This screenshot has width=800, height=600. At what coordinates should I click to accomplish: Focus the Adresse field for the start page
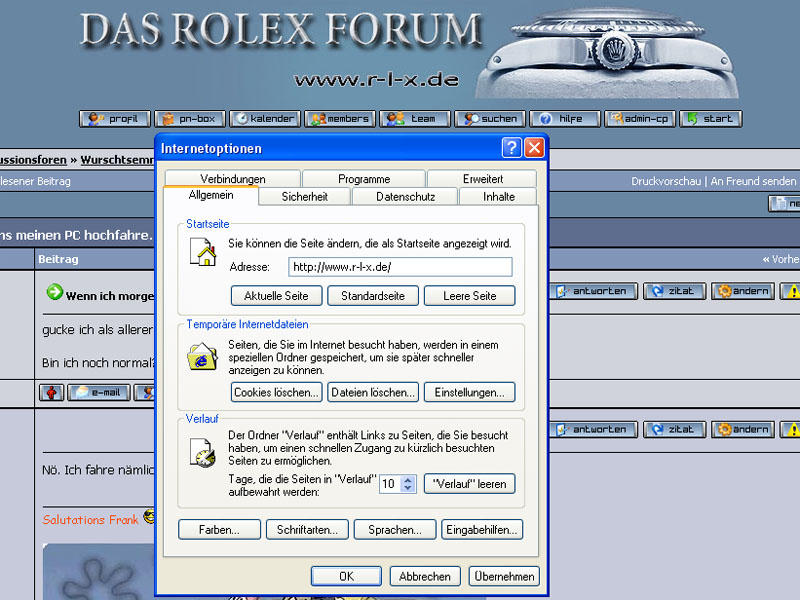(x=401, y=267)
